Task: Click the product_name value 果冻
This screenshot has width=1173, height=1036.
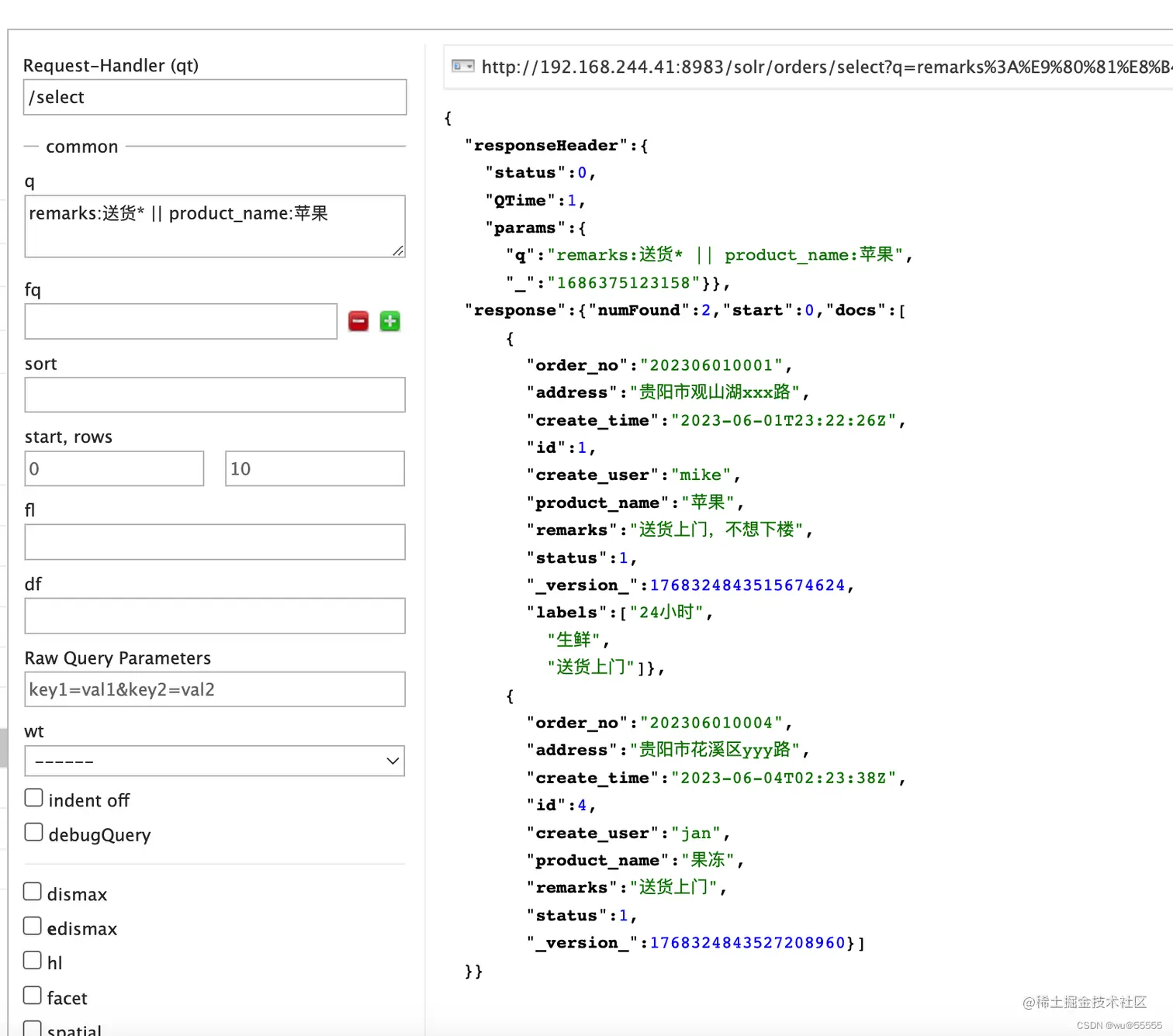Action: click(708, 860)
